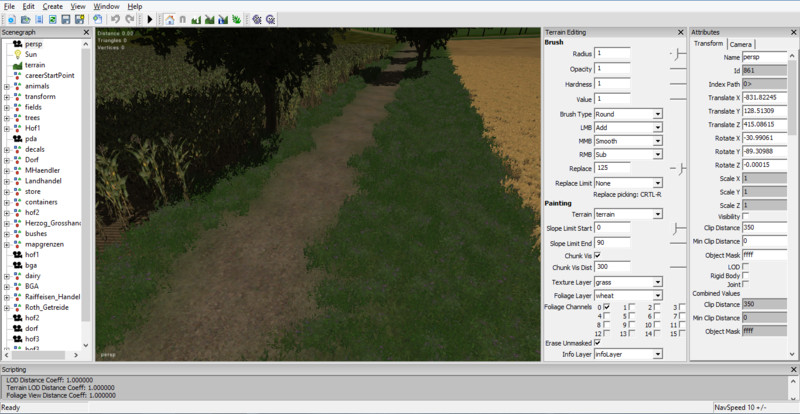Image resolution: width=800 pixels, height=414 pixels.
Task: Expand the trees node in Scenegraph
Action: tap(7, 118)
